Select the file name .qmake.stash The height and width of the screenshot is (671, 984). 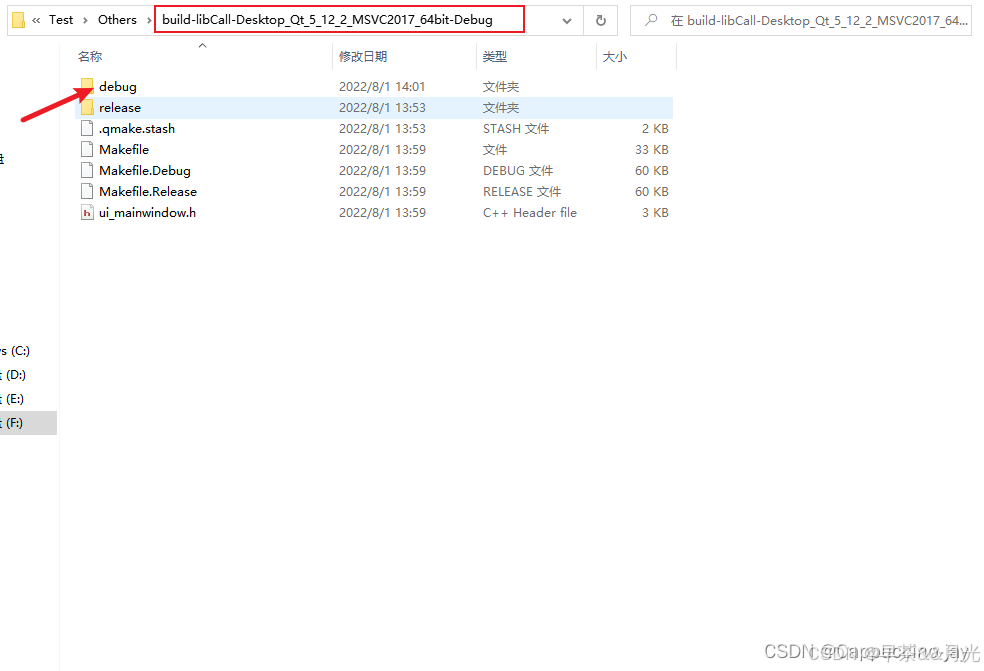tap(137, 129)
